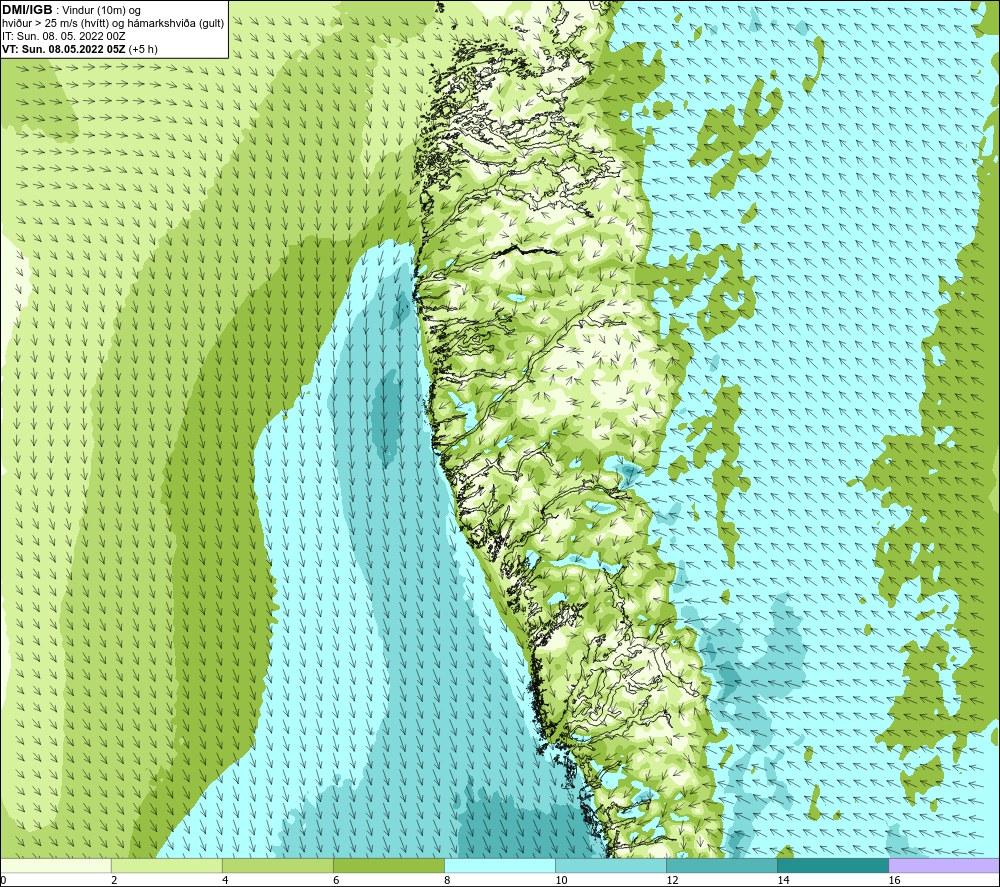
Task: Click the 14–16 m/s dark teal swatch
Action: [833, 865]
